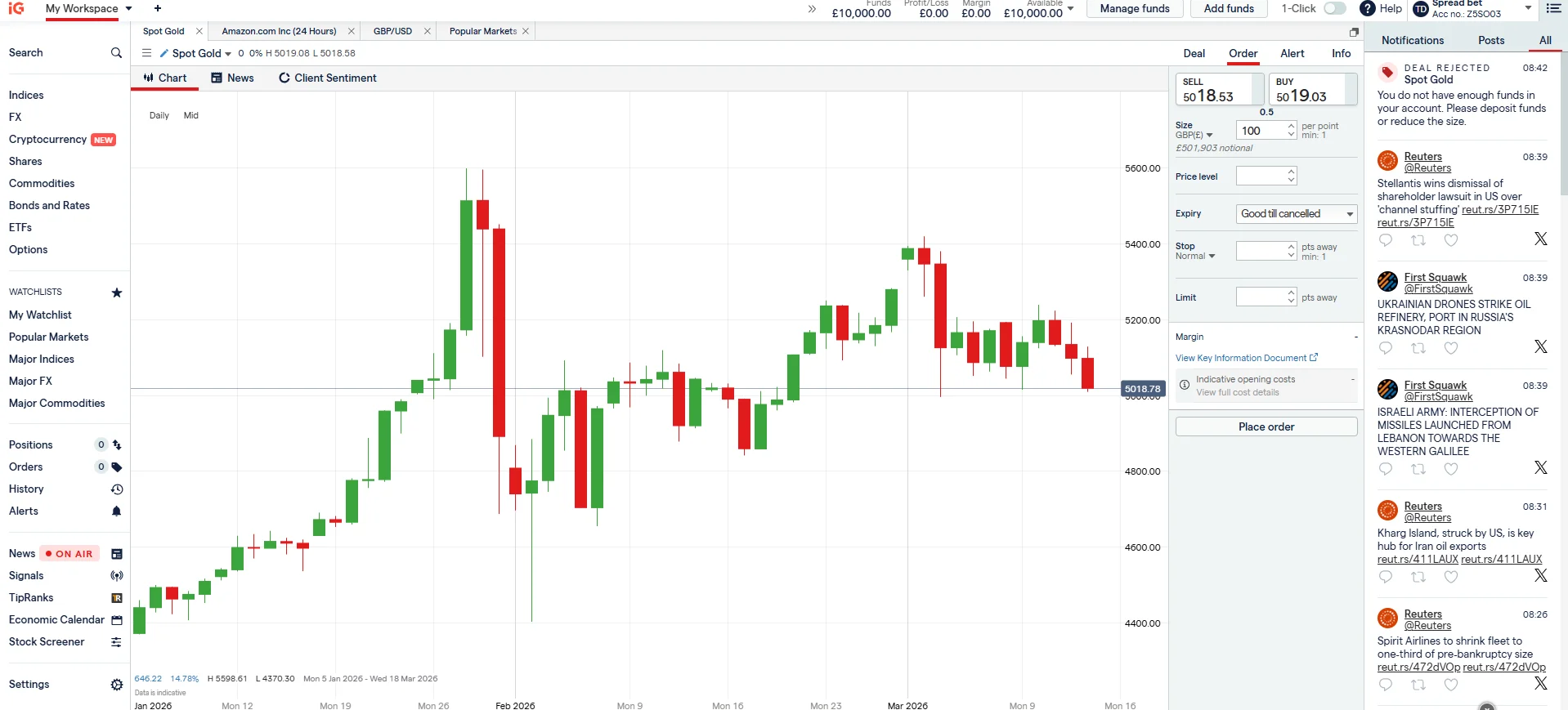
Task: Click the Place order button
Action: [1266, 426]
